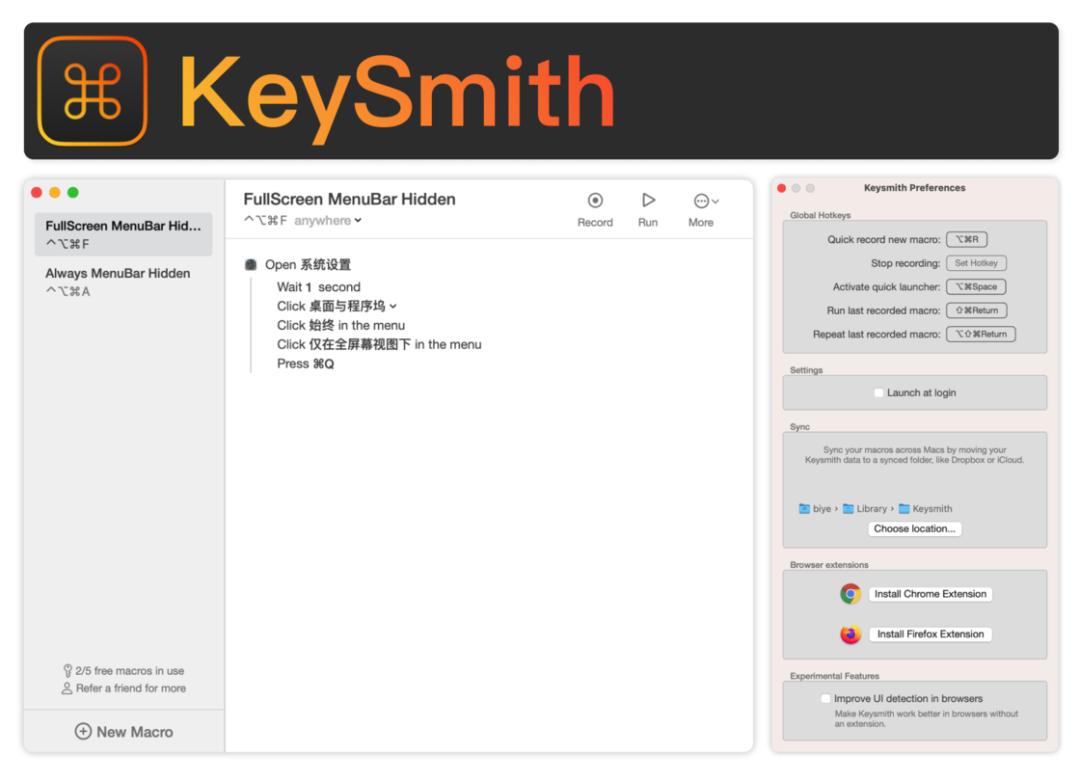The height and width of the screenshot is (782, 1080).
Task: Enable the Launch at login checkbox
Action: coord(879,393)
